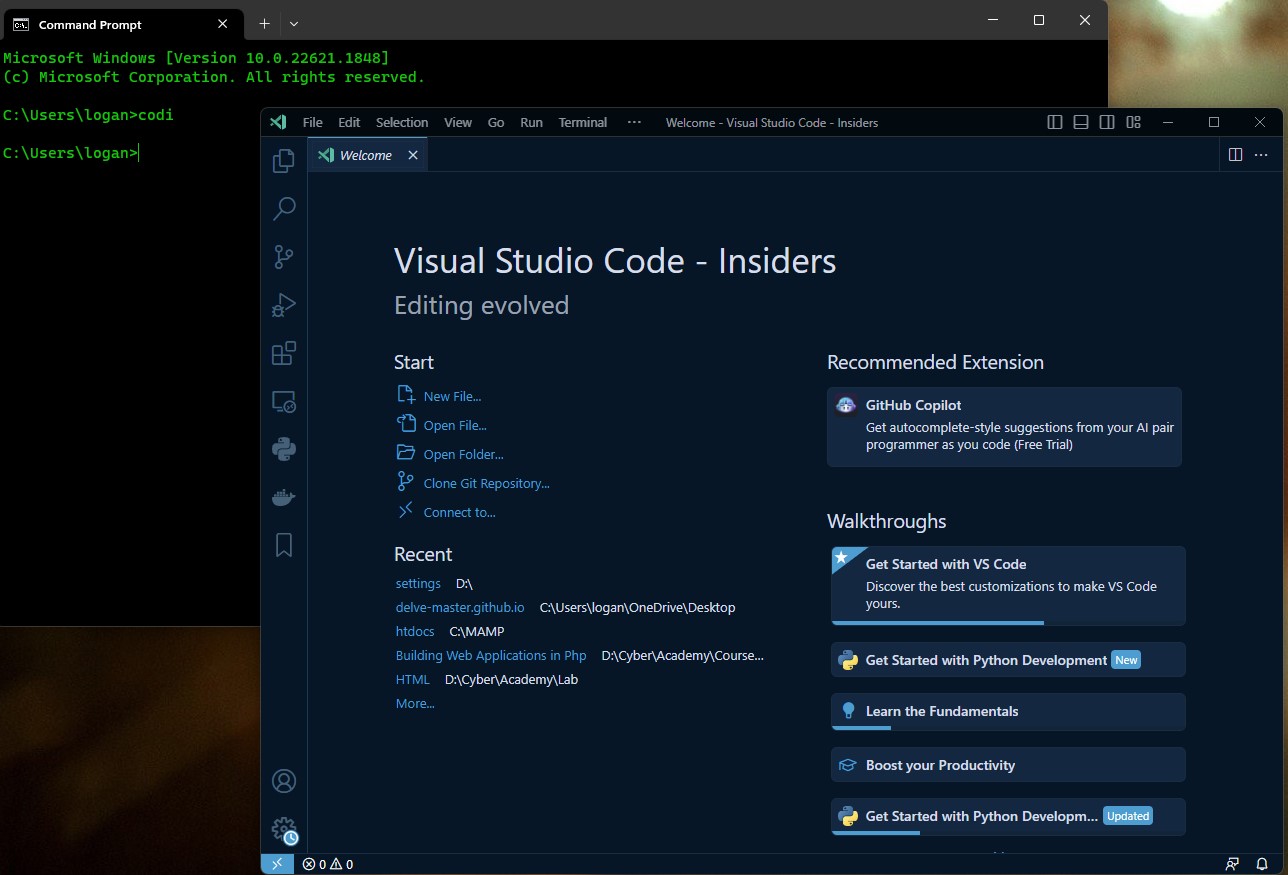Open the View menu
1288x875 pixels.
pos(458,122)
